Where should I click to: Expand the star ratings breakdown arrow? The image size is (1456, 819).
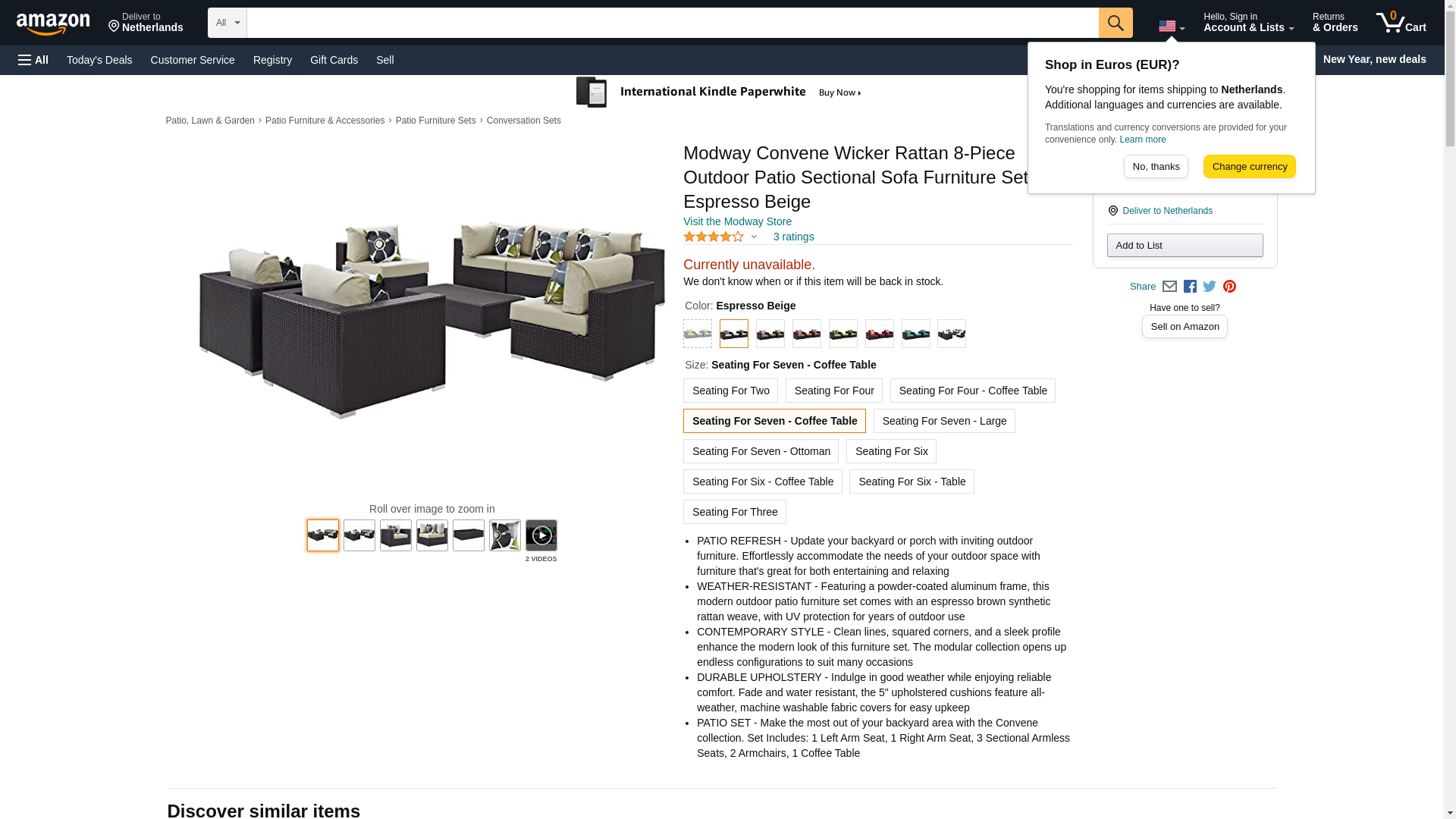click(754, 237)
